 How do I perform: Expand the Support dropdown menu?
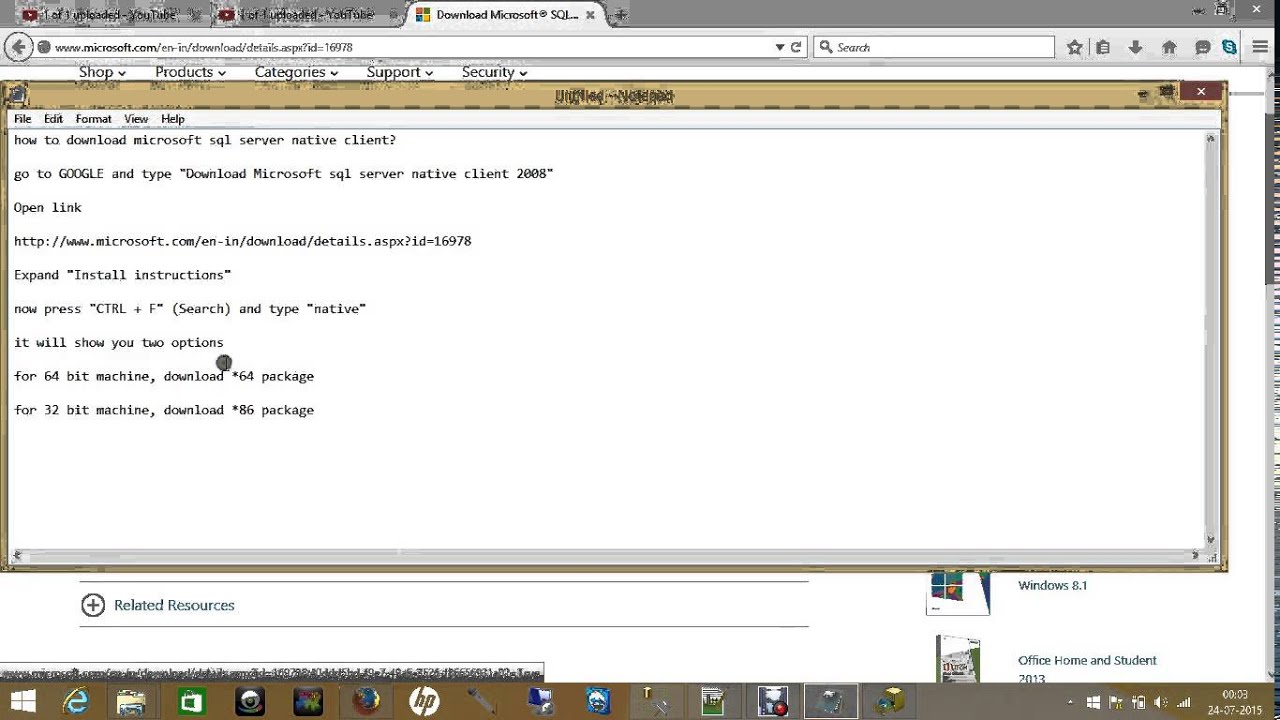pos(399,72)
